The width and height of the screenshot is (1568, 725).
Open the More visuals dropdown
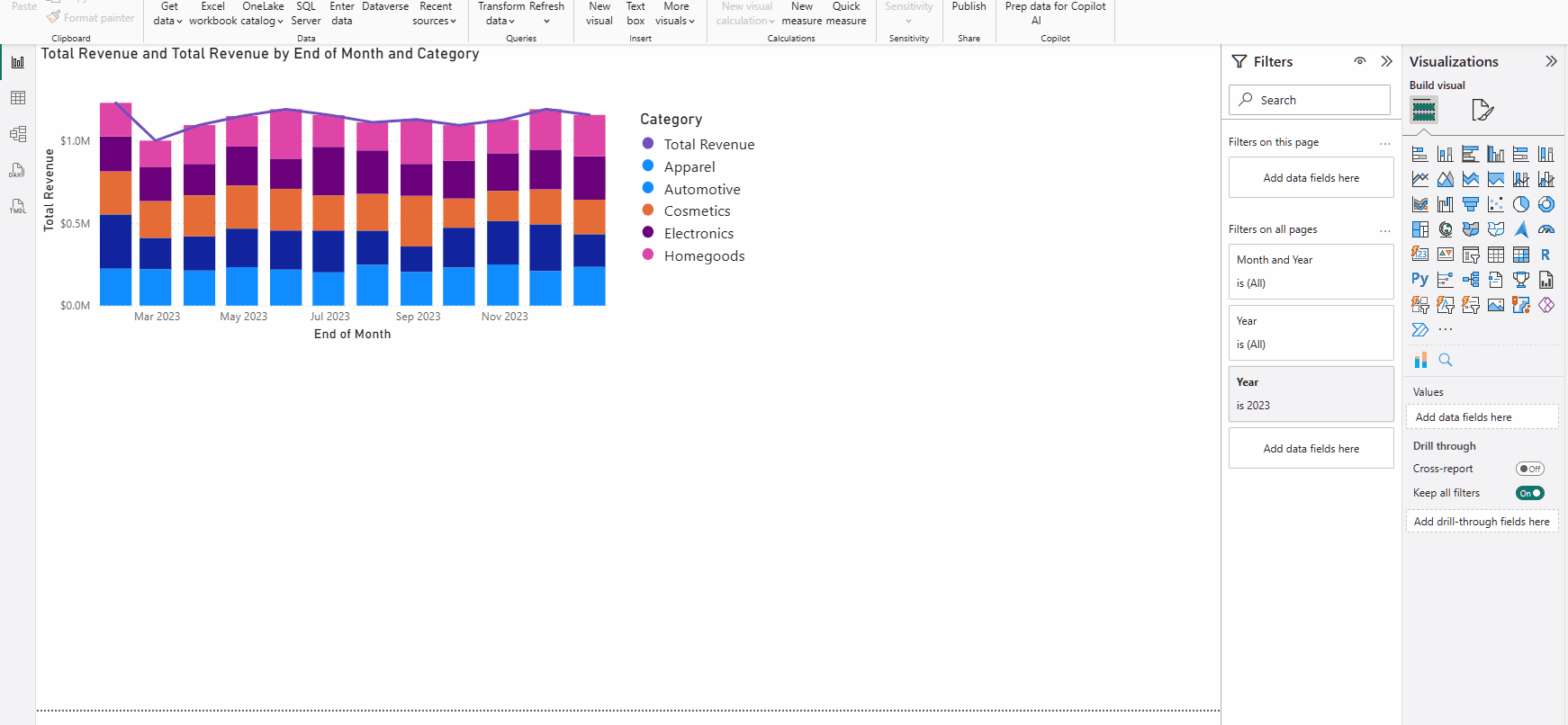(675, 13)
